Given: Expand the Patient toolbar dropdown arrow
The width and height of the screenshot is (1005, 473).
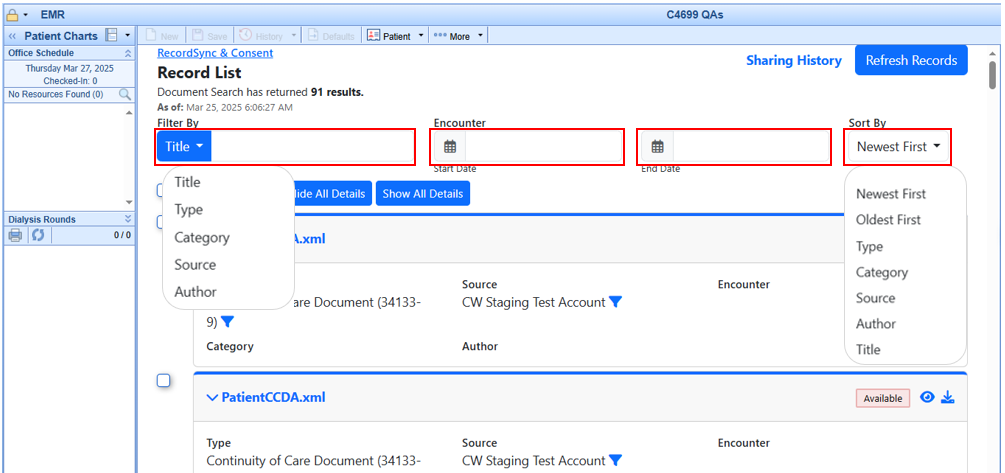Looking at the screenshot, I should (420, 36).
